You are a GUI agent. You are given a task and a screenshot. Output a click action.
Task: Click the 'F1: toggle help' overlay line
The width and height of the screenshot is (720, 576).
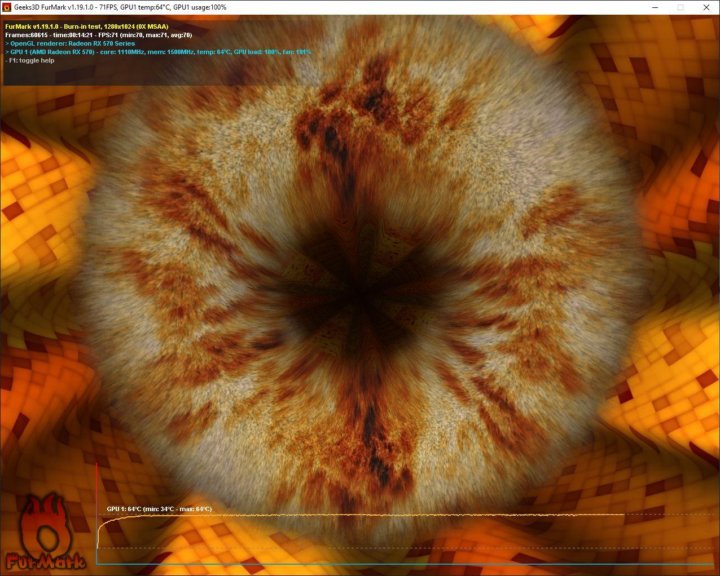[x=30, y=61]
